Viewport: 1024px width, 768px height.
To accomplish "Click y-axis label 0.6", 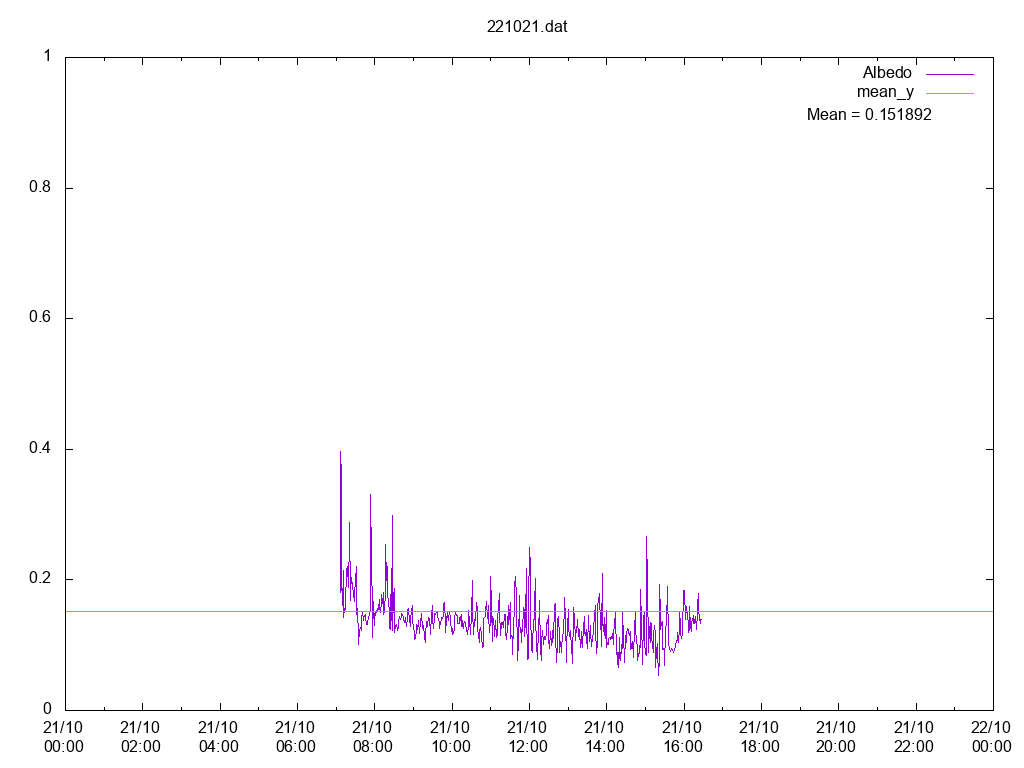I will [x=40, y=317].
